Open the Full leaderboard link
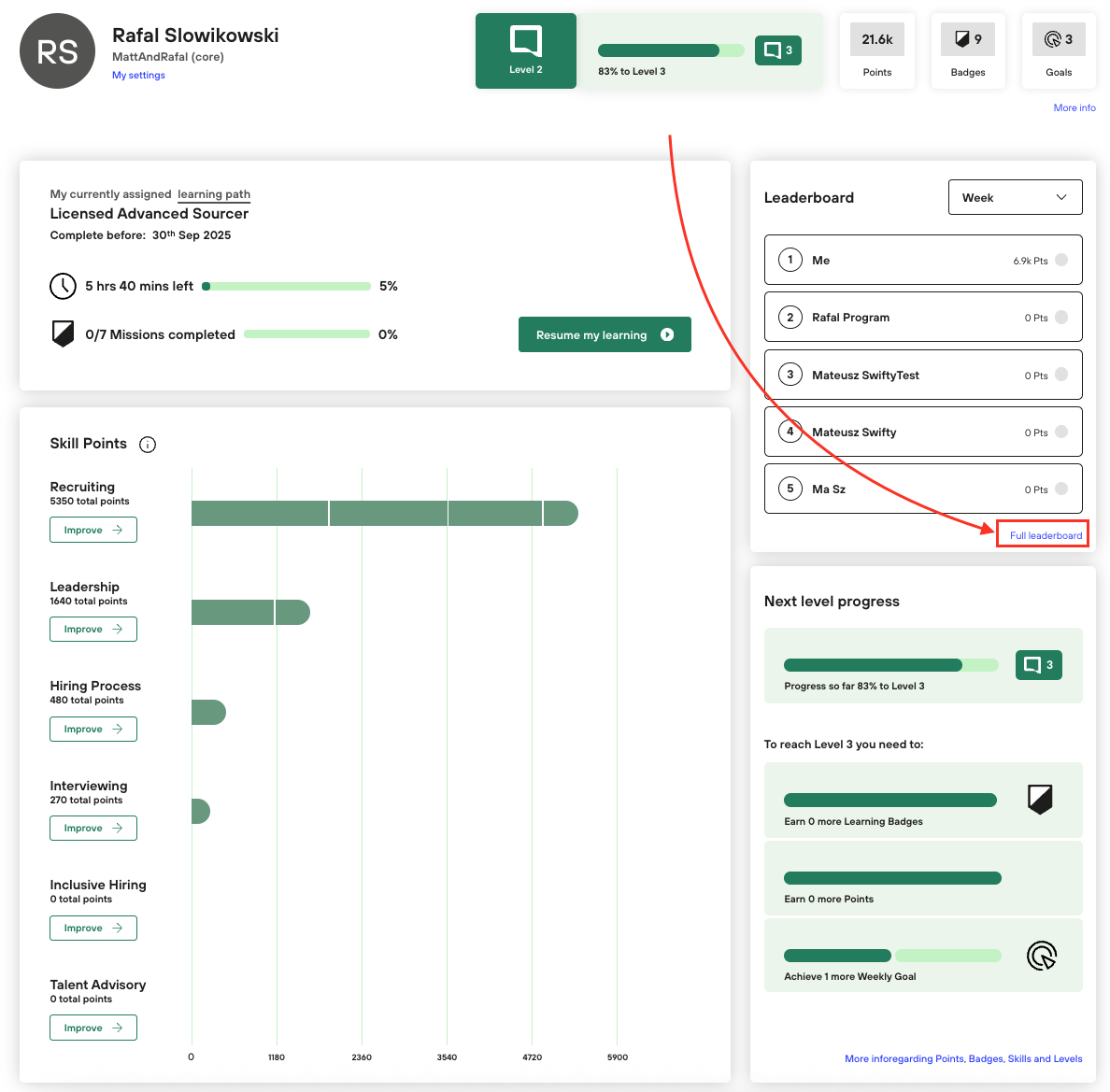Image resolution: width=1110 pixels, height=1092 pixels. (x=1046, y=535)
